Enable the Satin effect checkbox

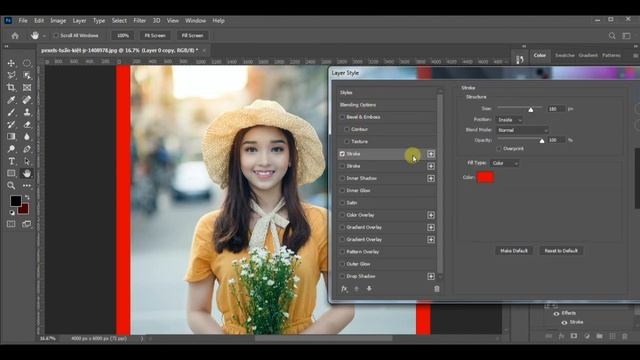(x=342, y=203)
